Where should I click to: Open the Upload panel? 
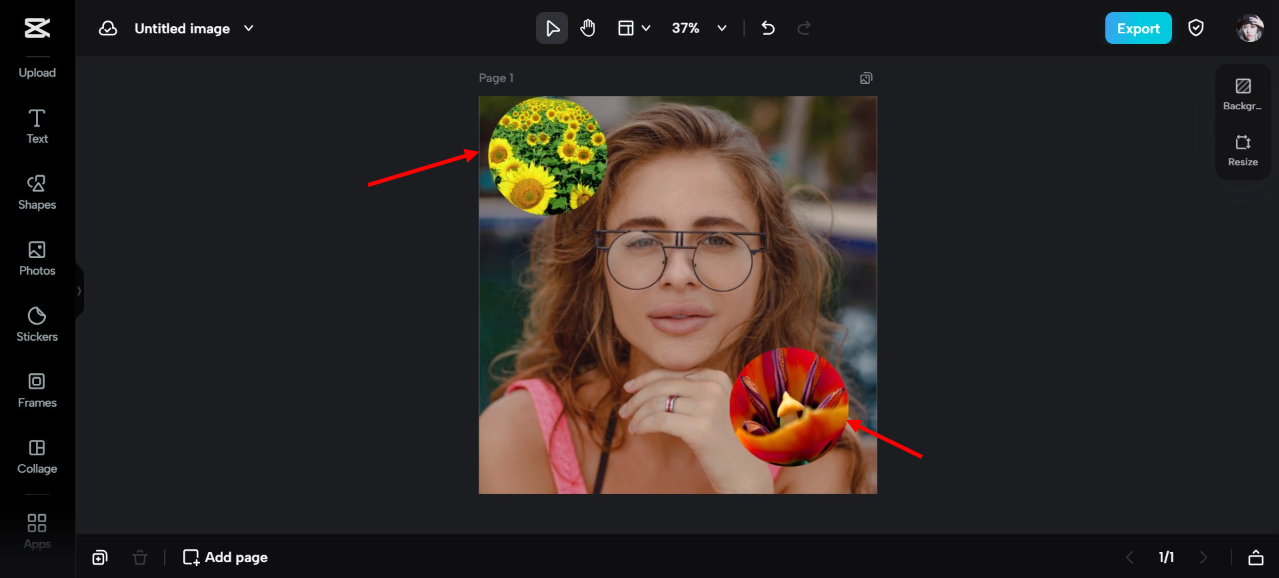(x=37, y=72)
